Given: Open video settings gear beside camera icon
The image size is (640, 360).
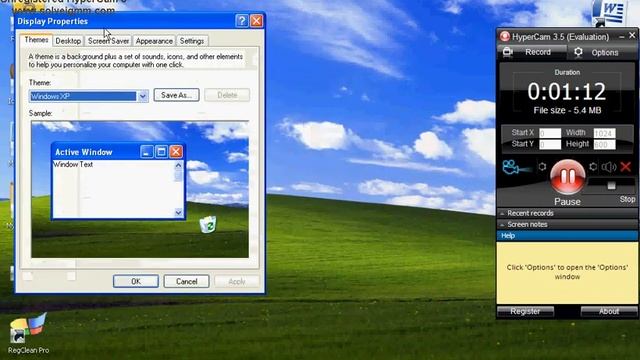Looking at the screenshot, I should coord(542,167).
